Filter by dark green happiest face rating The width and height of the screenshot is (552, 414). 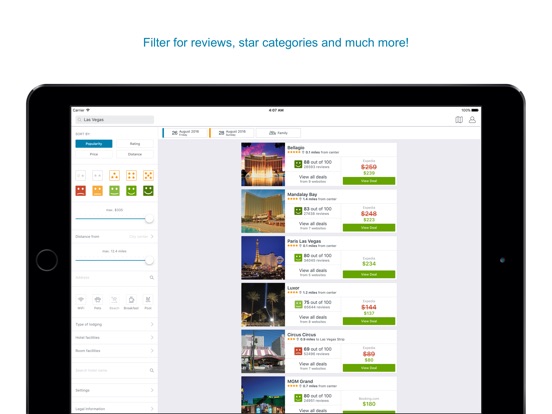148,191
